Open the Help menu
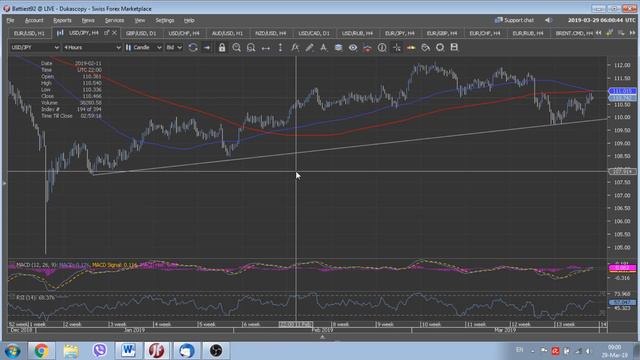 pyautogui.click(x=189, y=20)
